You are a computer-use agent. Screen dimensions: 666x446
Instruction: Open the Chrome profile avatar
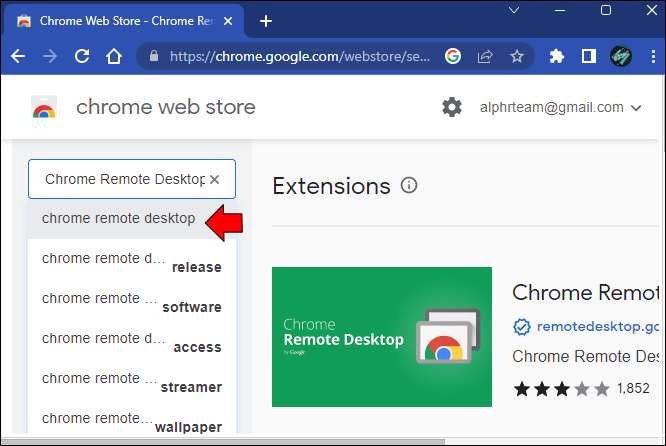pyautogui.click(x=621, y=56)
